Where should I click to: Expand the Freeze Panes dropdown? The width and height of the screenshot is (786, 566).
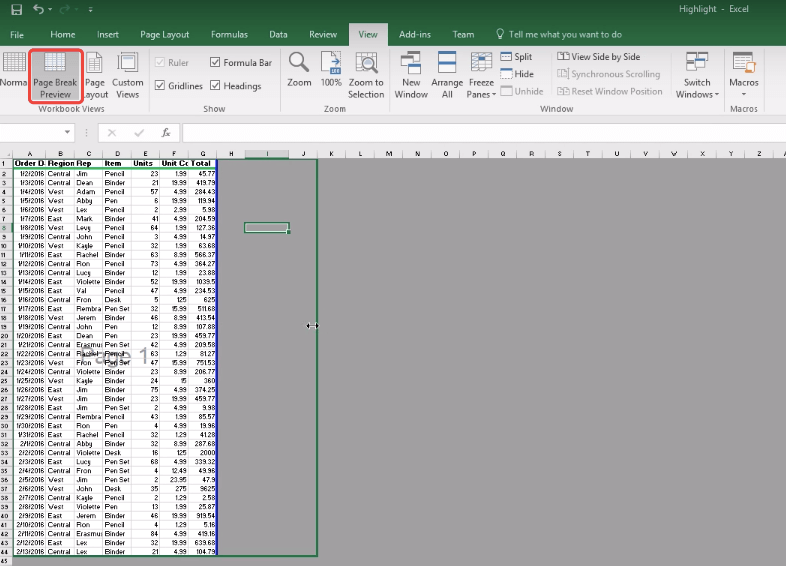point(481,75)
